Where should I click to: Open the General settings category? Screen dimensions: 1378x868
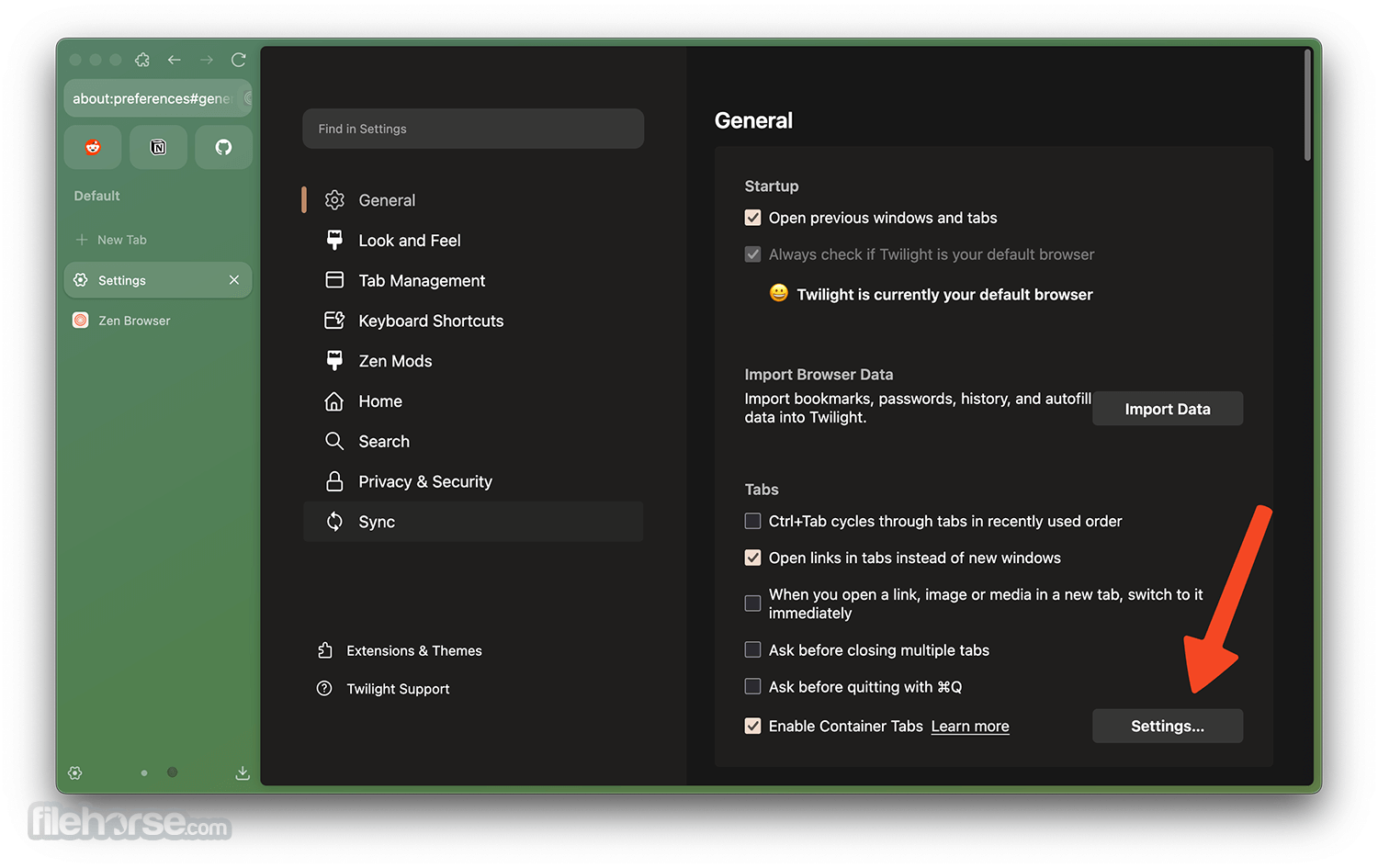(473, 200)
